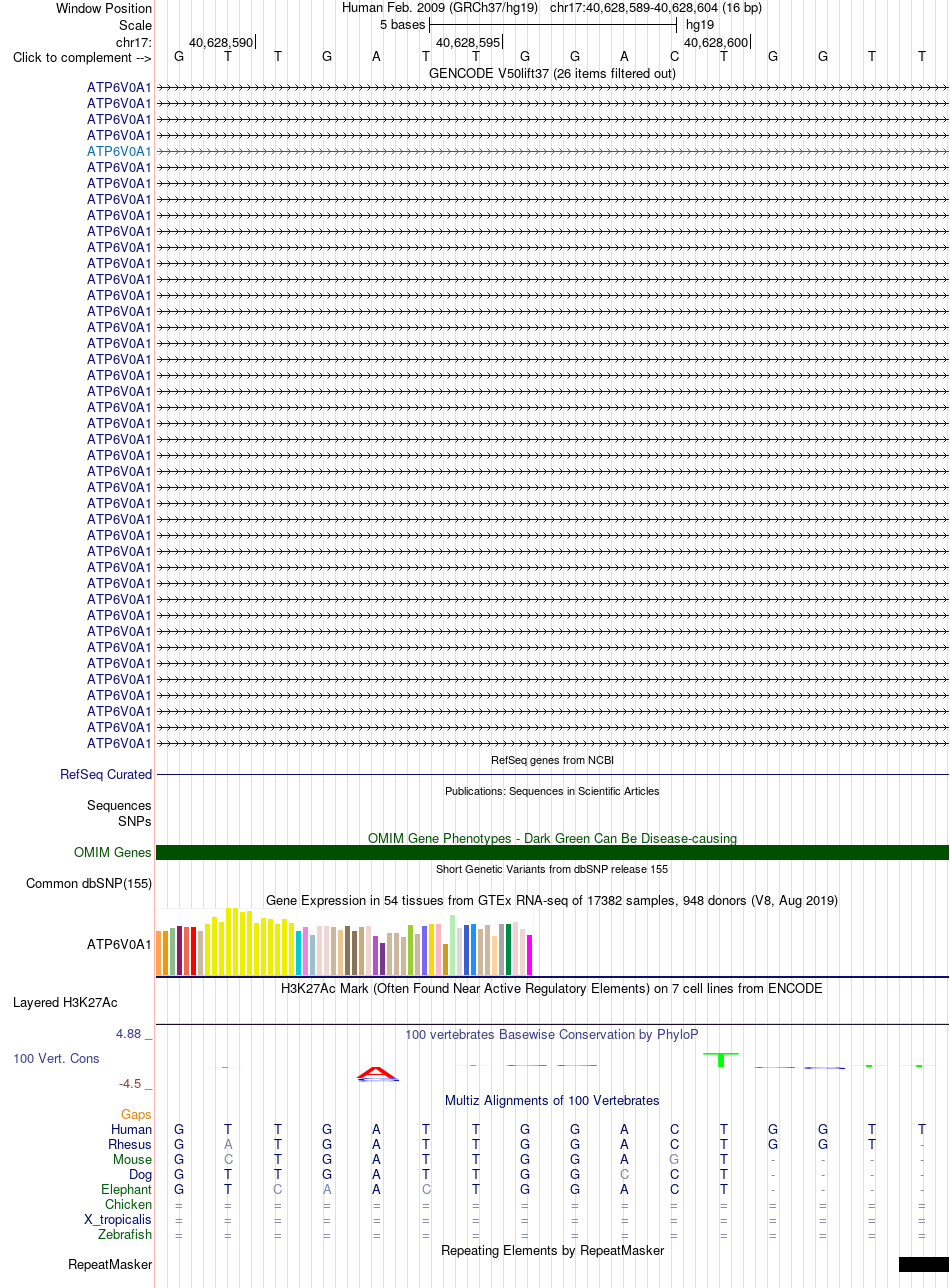Click the gray mismatch 'C' in the Dog row
This screenshot has width=950, height=1288.
(625, 1174)
